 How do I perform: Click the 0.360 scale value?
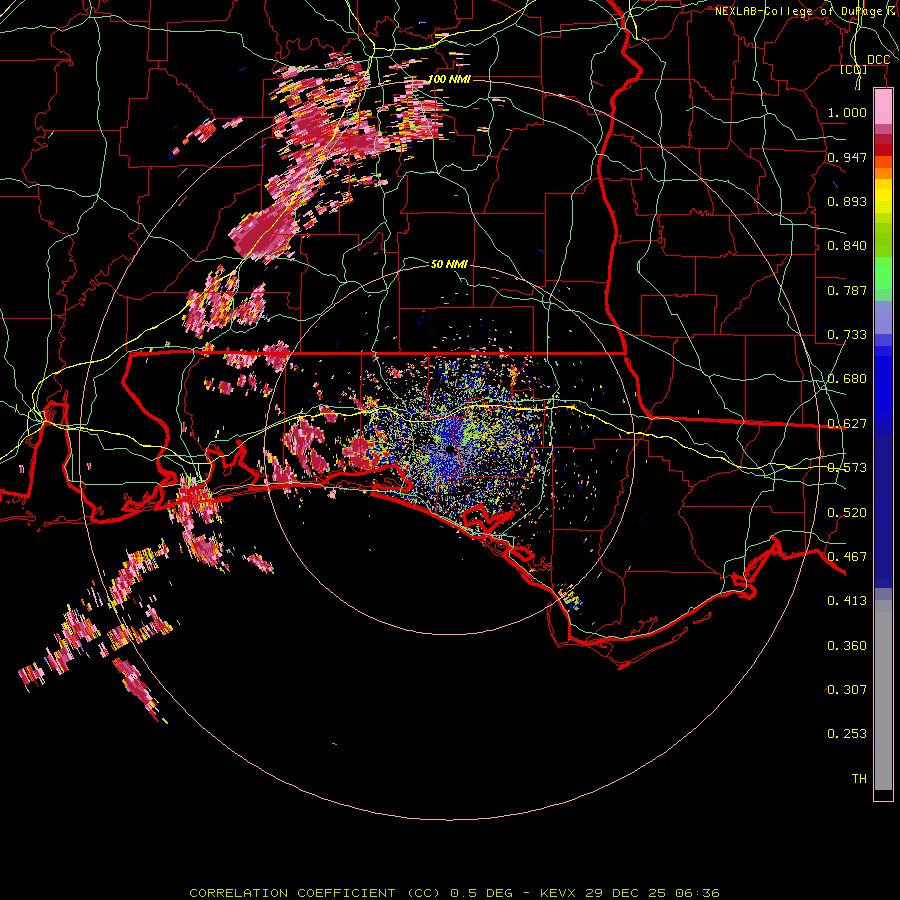click(847, 646)
